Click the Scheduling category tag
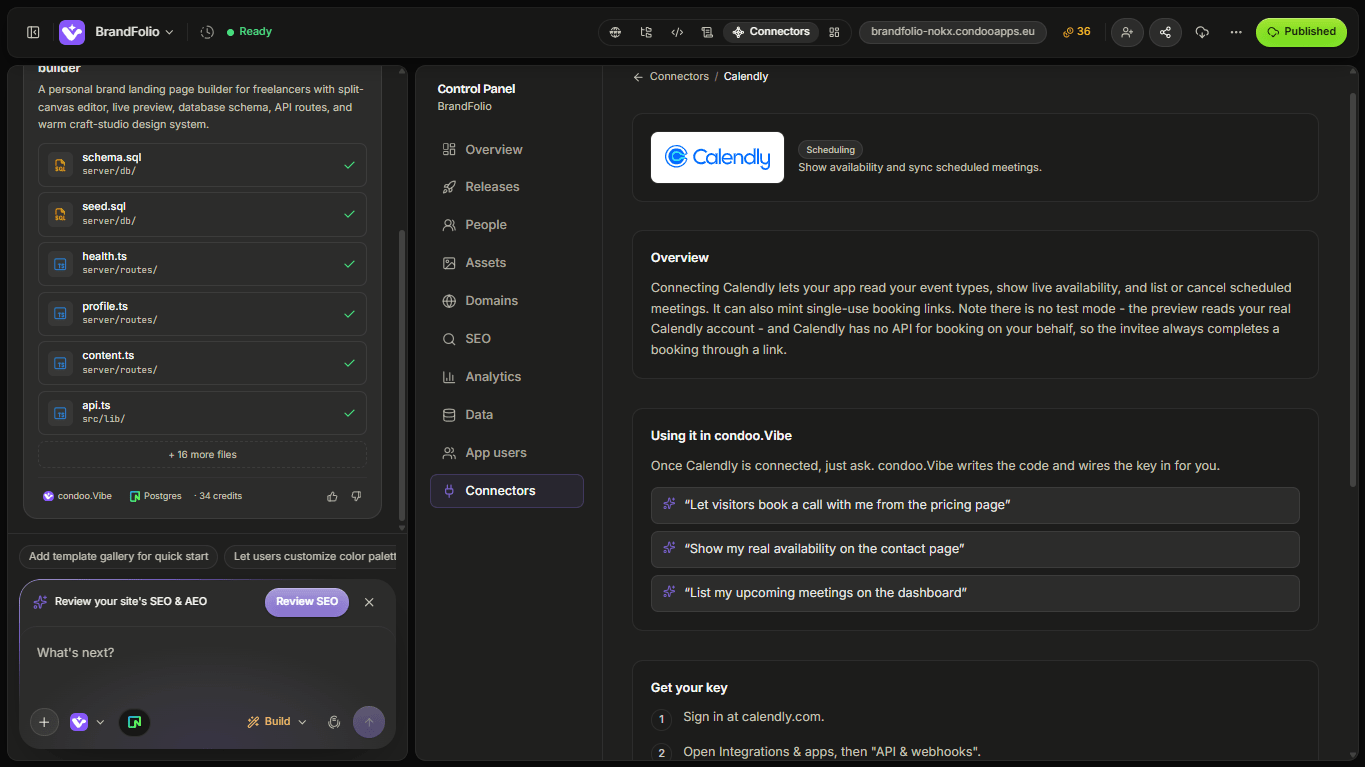This screenshot has height=767, width=1365. [830, 150]
